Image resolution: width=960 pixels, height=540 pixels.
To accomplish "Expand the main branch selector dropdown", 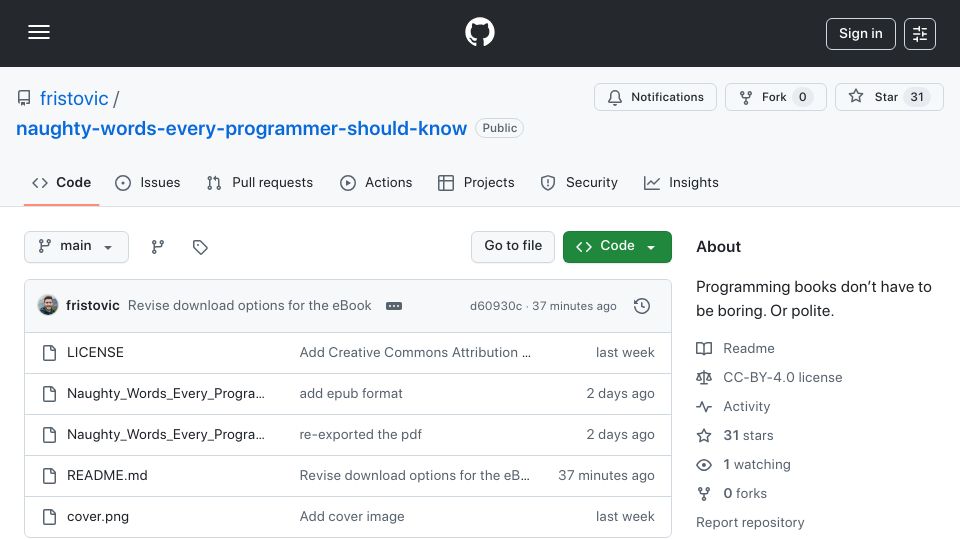I will [77, 247].
